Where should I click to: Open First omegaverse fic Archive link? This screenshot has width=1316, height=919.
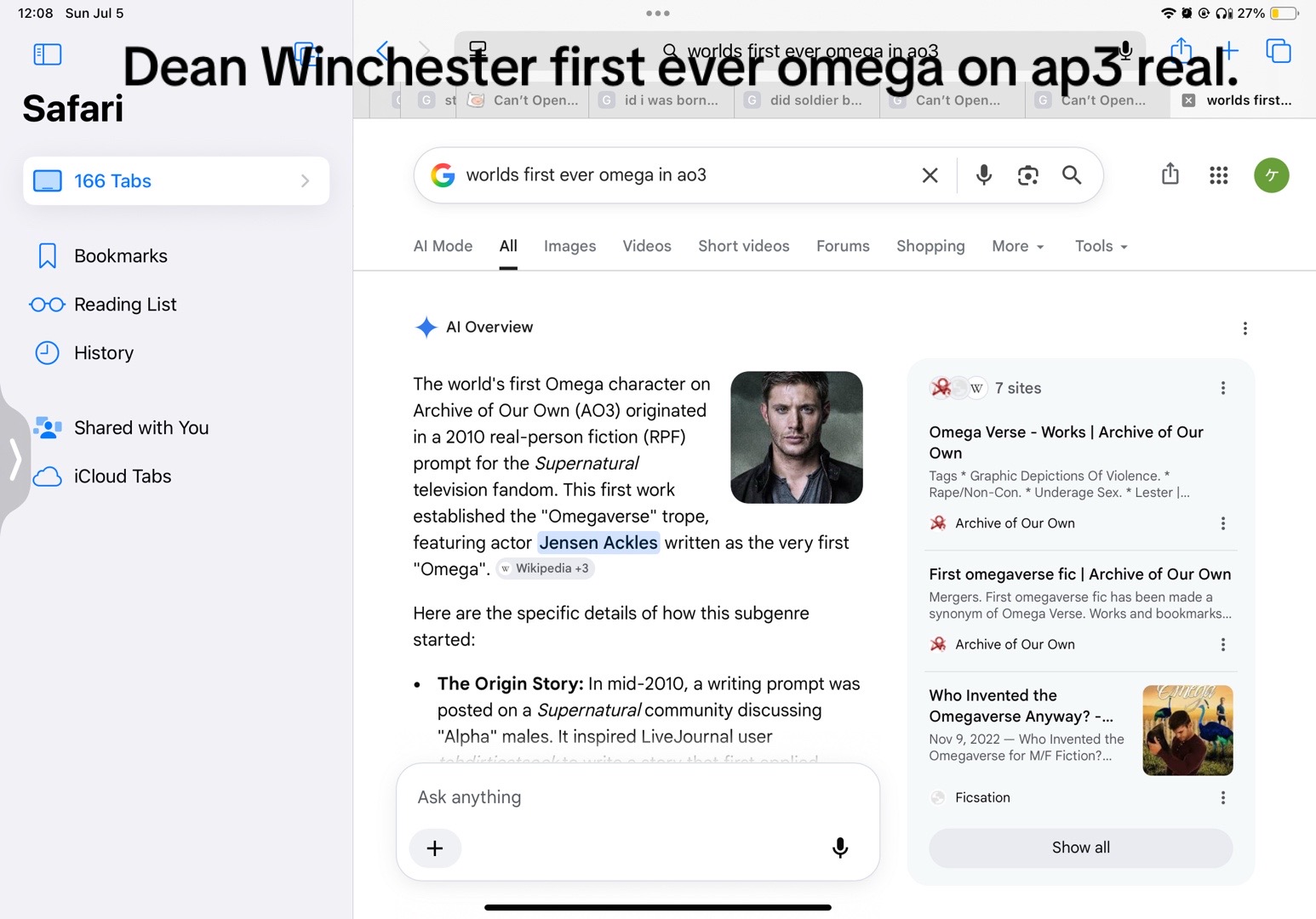click(1079, 574)
